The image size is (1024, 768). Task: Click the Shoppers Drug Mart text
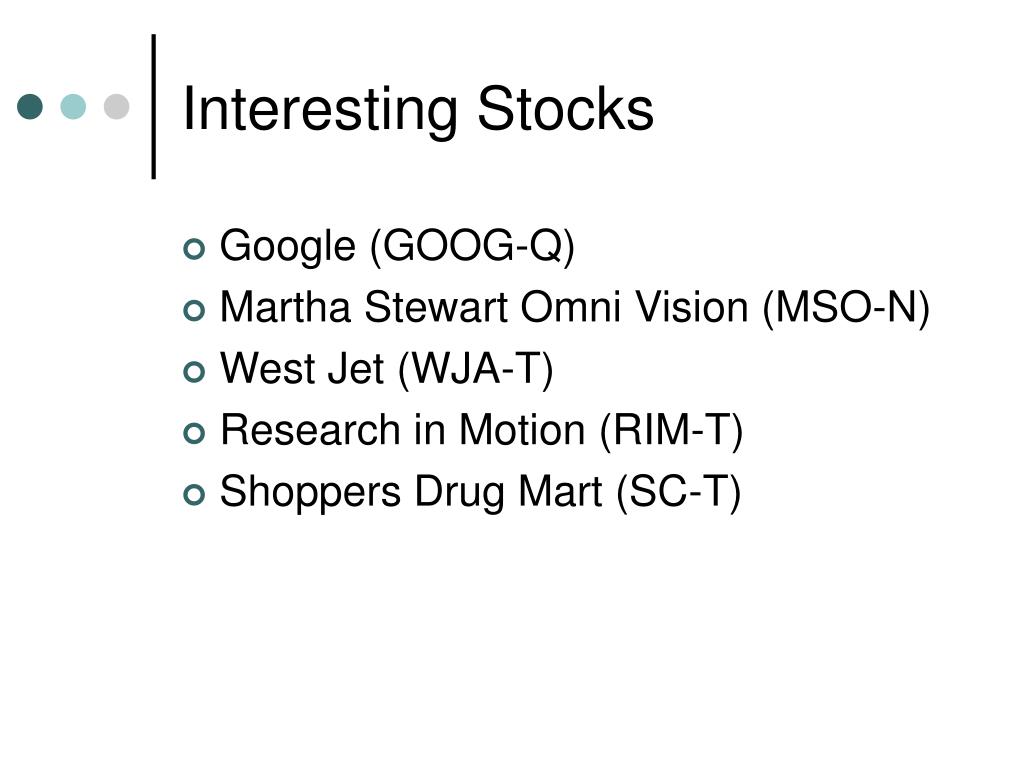(411, 492)
